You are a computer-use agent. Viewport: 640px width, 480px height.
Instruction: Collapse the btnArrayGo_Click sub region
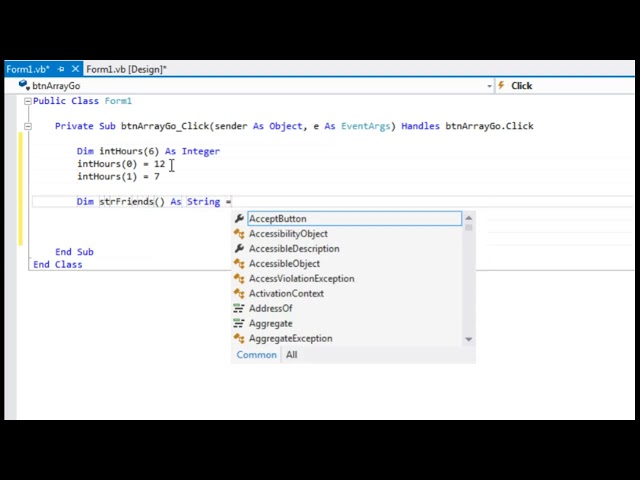[x=28, y=126]
